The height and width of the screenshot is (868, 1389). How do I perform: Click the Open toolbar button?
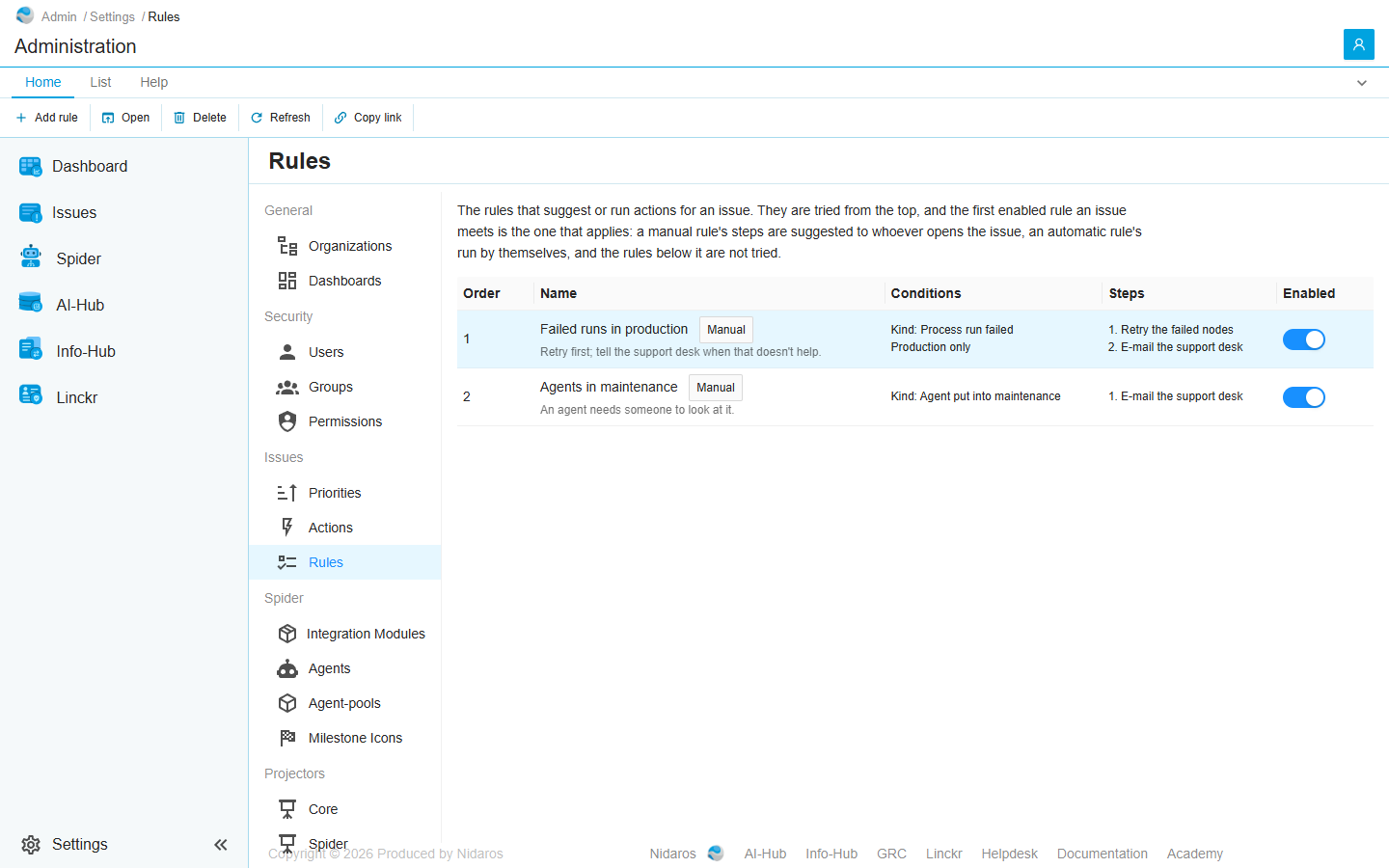click(126, 118)
